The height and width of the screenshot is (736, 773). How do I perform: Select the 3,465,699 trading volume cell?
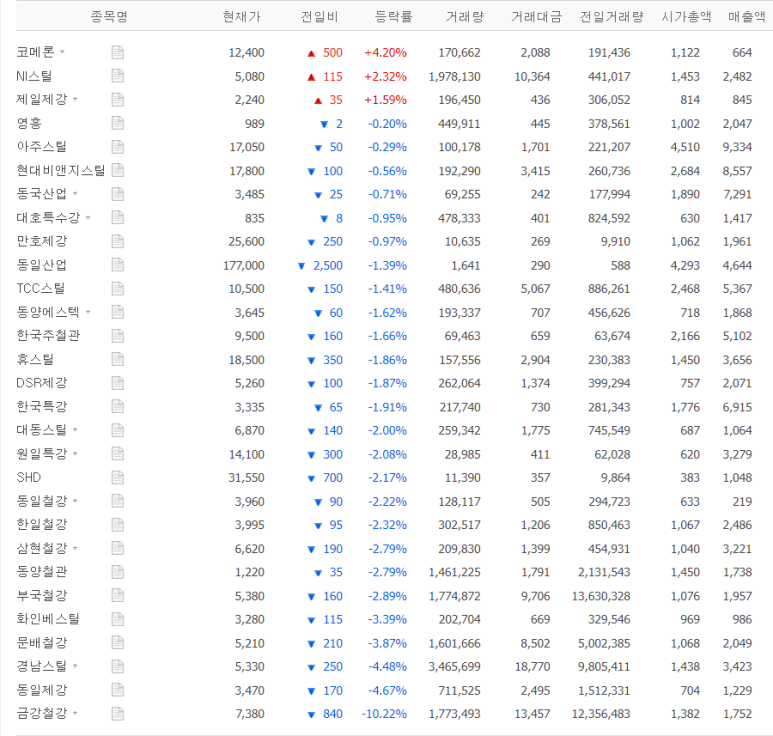[455, 667]
